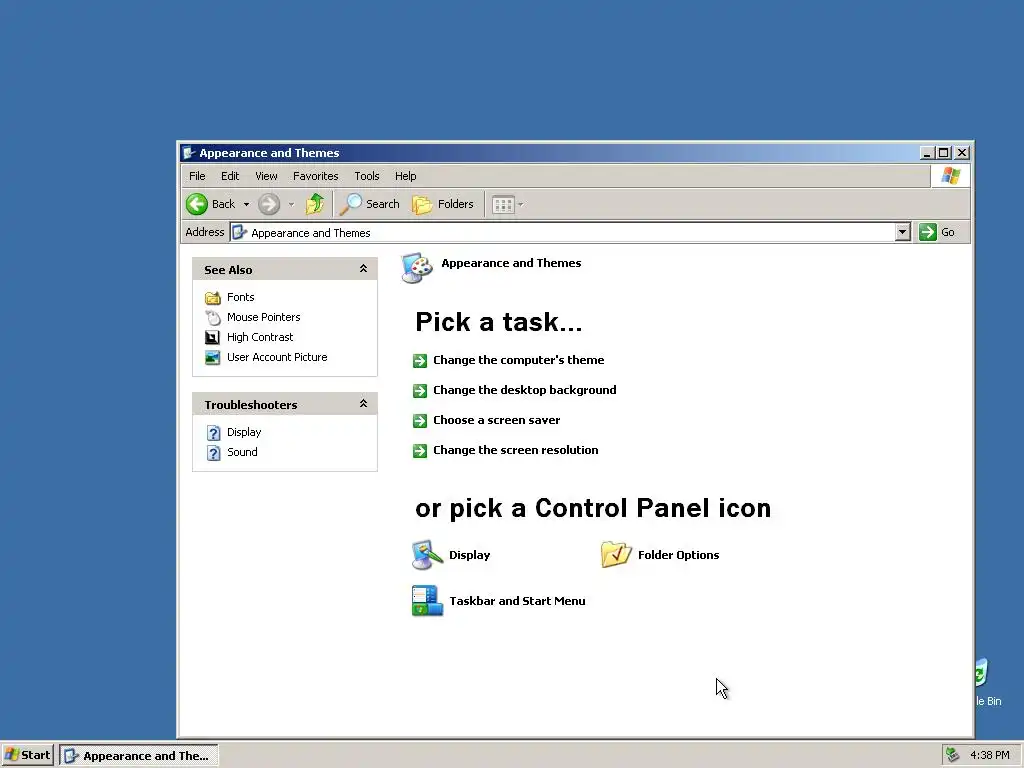Click the Forward arrow icon
1024x768 pixels.
tap(268, 204)
